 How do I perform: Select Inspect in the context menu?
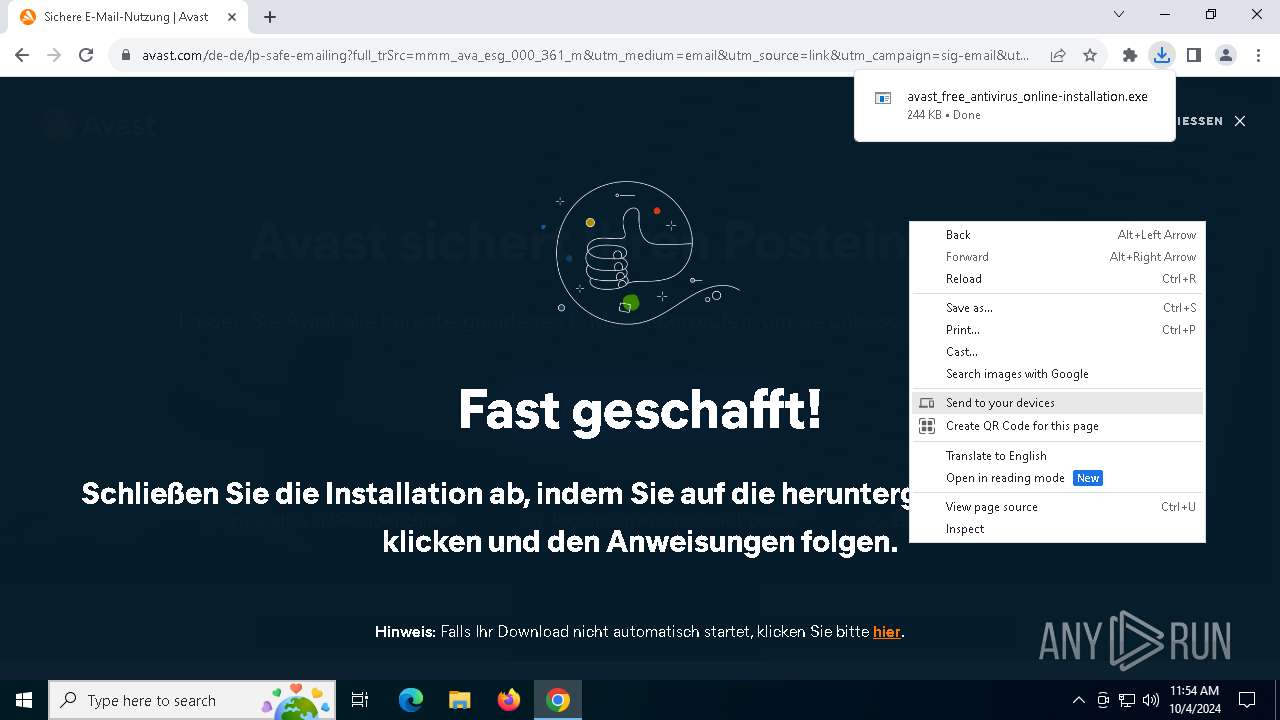pos(1058,529)
